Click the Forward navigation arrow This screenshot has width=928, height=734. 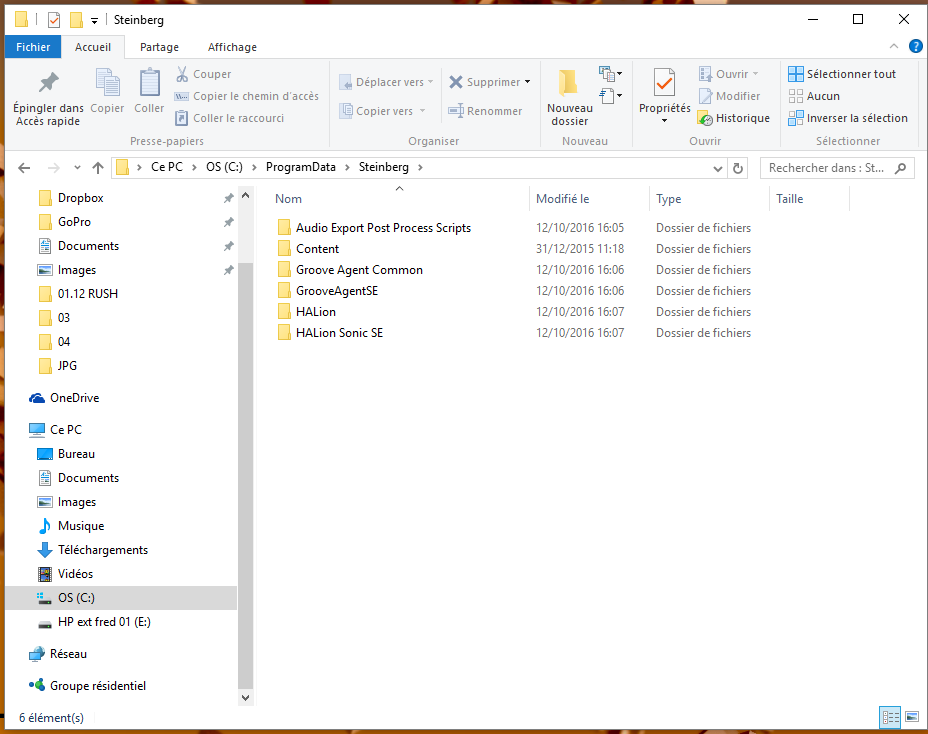[x=54, y=168]
